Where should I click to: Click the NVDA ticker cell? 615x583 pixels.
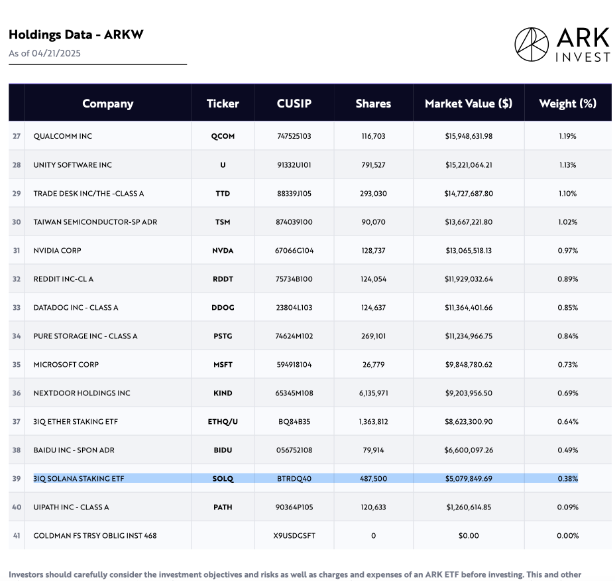tap(223, 250)
